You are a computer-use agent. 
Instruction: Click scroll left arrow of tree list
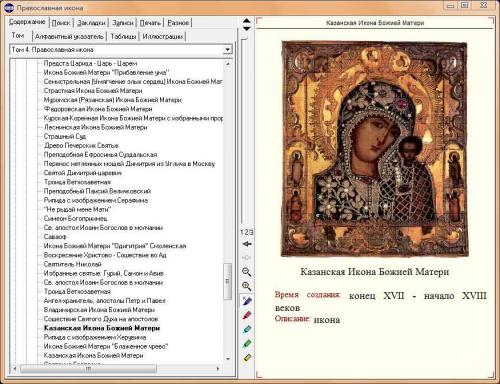point(14,369)
